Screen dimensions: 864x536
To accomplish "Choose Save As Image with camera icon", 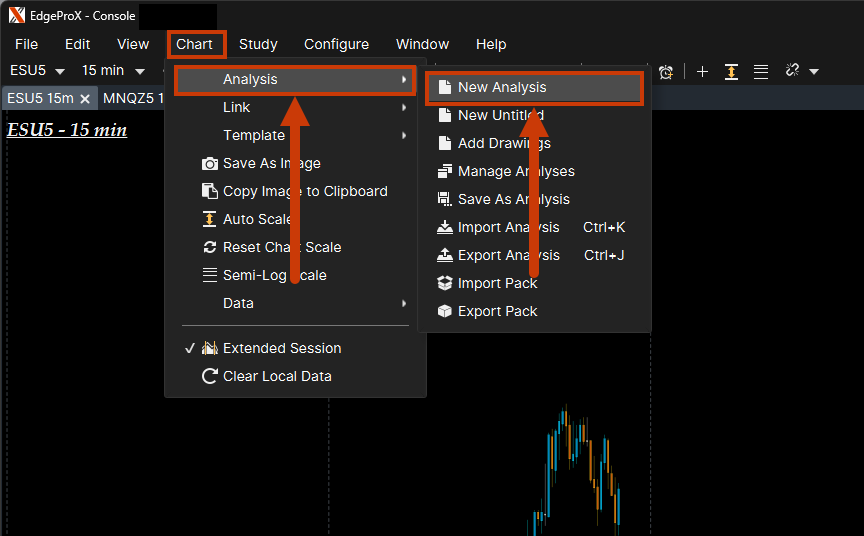I will tap(271, 163).
